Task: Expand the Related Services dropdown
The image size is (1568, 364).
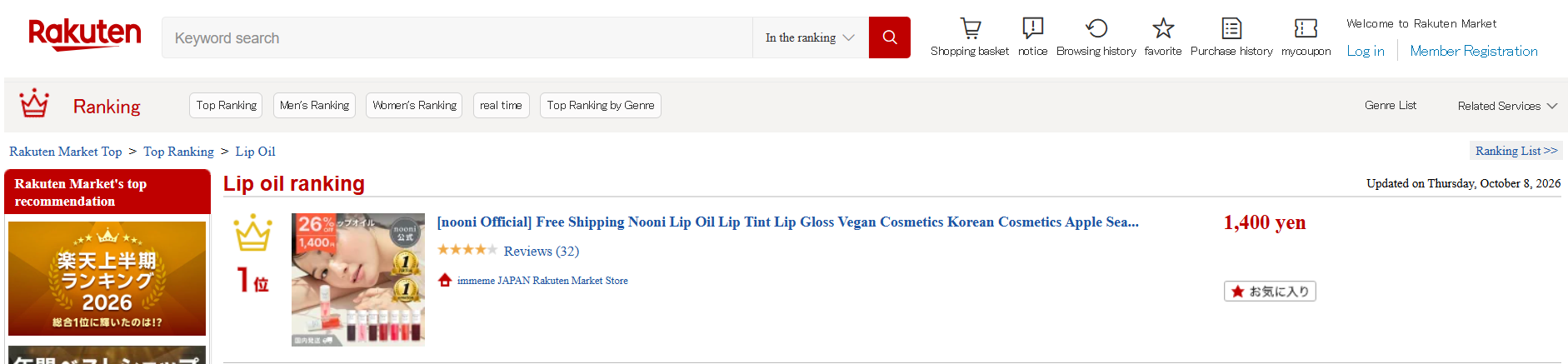Action: coord(1507,106)
